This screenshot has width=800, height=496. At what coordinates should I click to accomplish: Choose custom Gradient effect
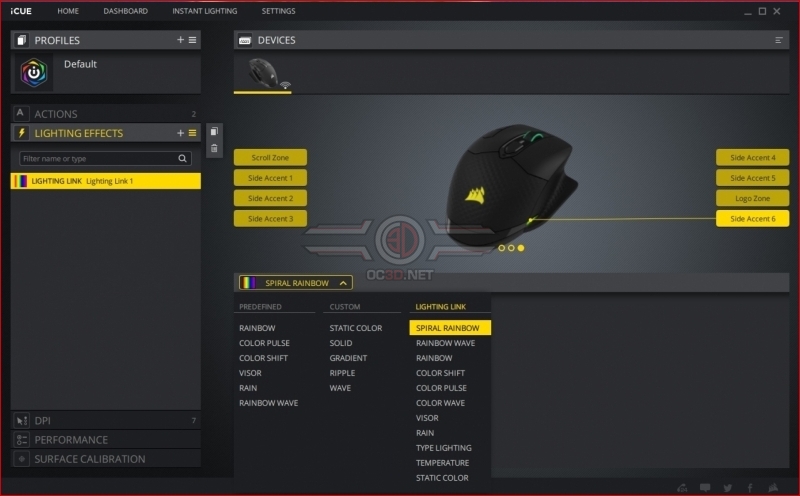[348, 358]
